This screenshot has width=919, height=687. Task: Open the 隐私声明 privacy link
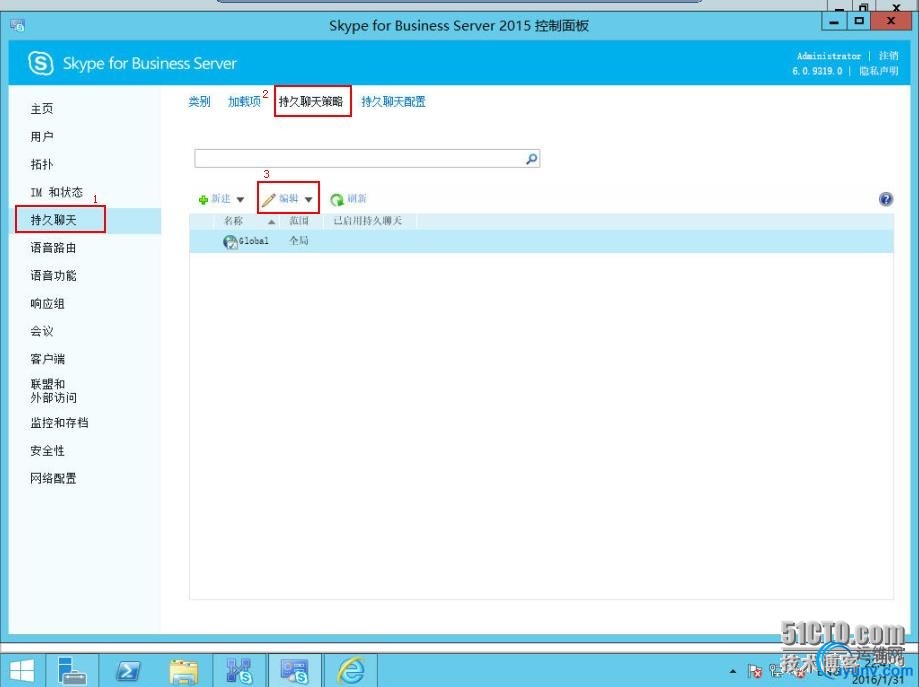click(x=879, y=71)
